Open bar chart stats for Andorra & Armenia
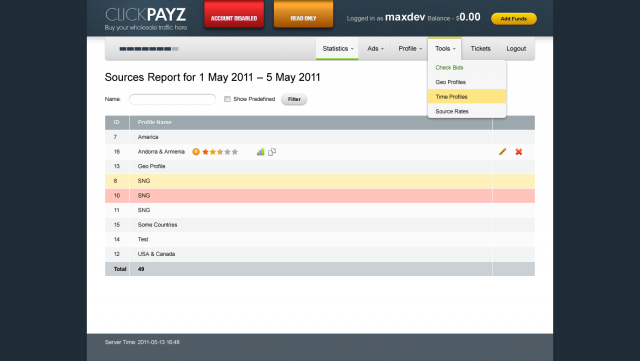Viewport: 640px width, 361px height. click(260, 152)
